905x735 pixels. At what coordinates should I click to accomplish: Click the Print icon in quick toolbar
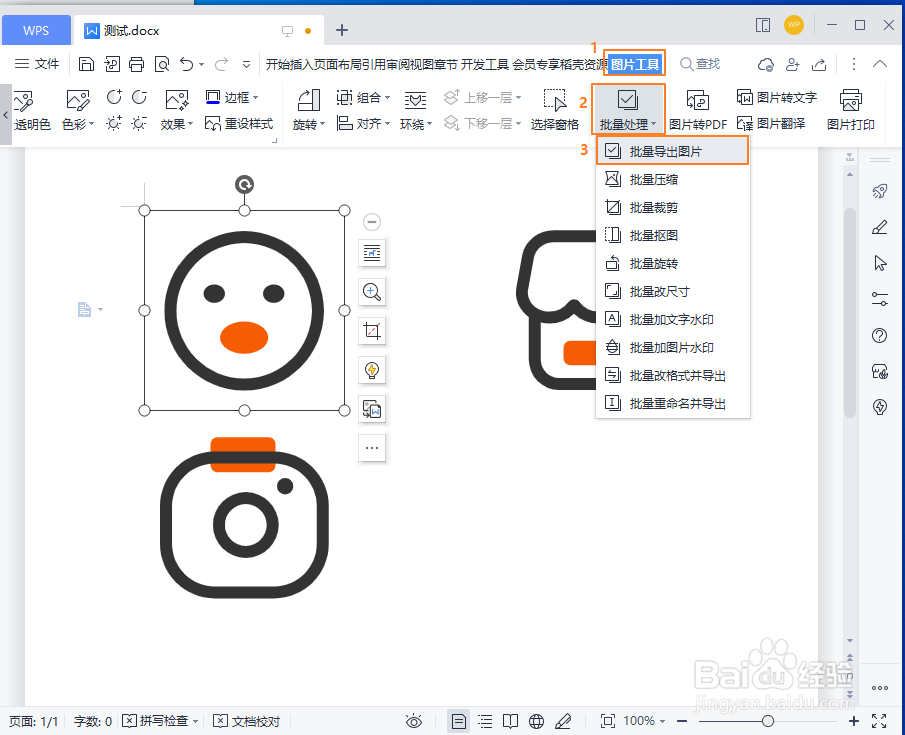pyautogui.click(x=137, y=64)
